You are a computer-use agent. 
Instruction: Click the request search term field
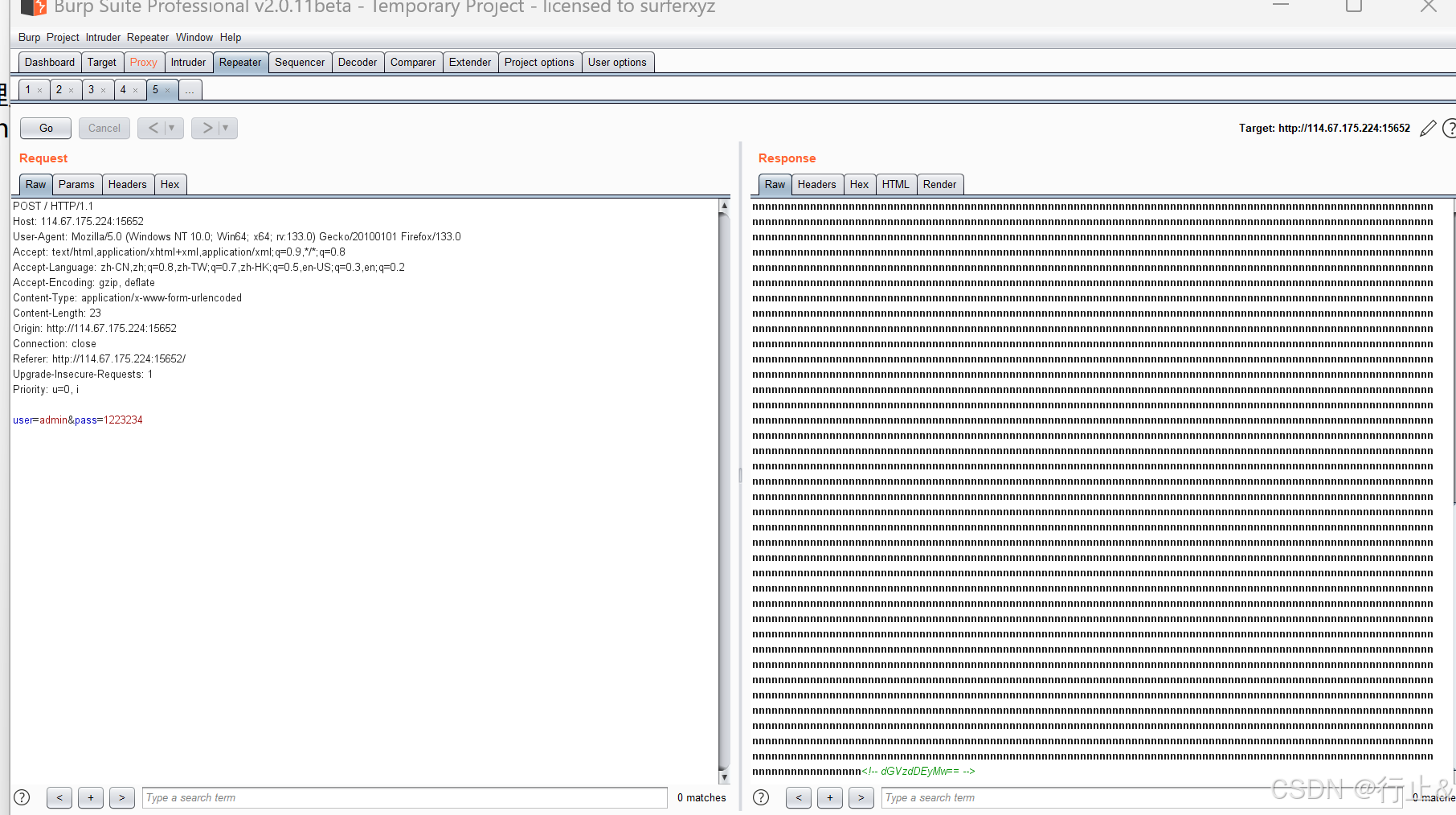click(x=404, y=797)
